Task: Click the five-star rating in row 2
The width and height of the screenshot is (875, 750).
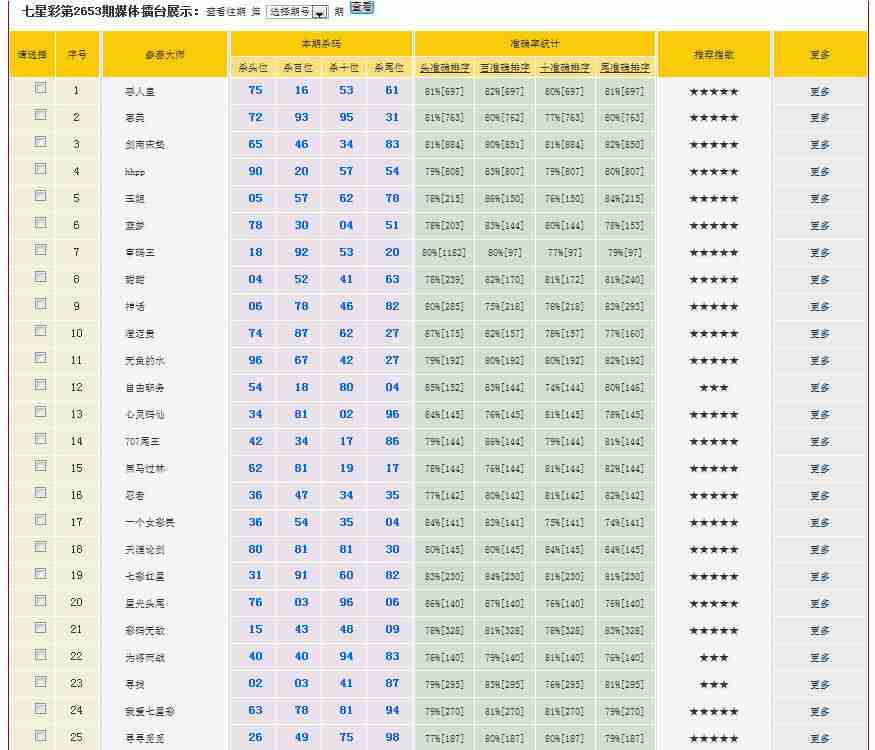Action: pyautogui.click(x=713, y=118)
